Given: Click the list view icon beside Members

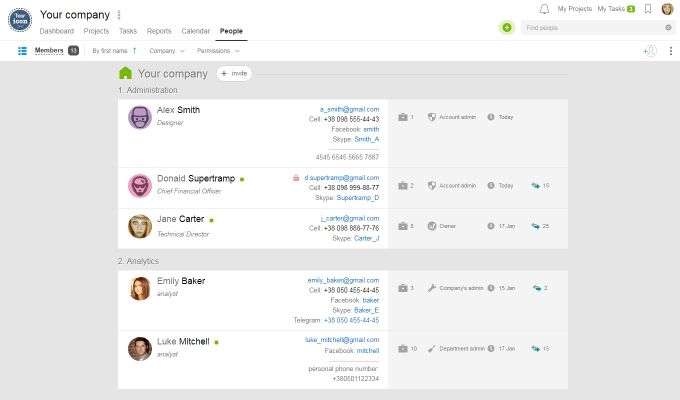Looking at the screenshot, I should 22,50.
